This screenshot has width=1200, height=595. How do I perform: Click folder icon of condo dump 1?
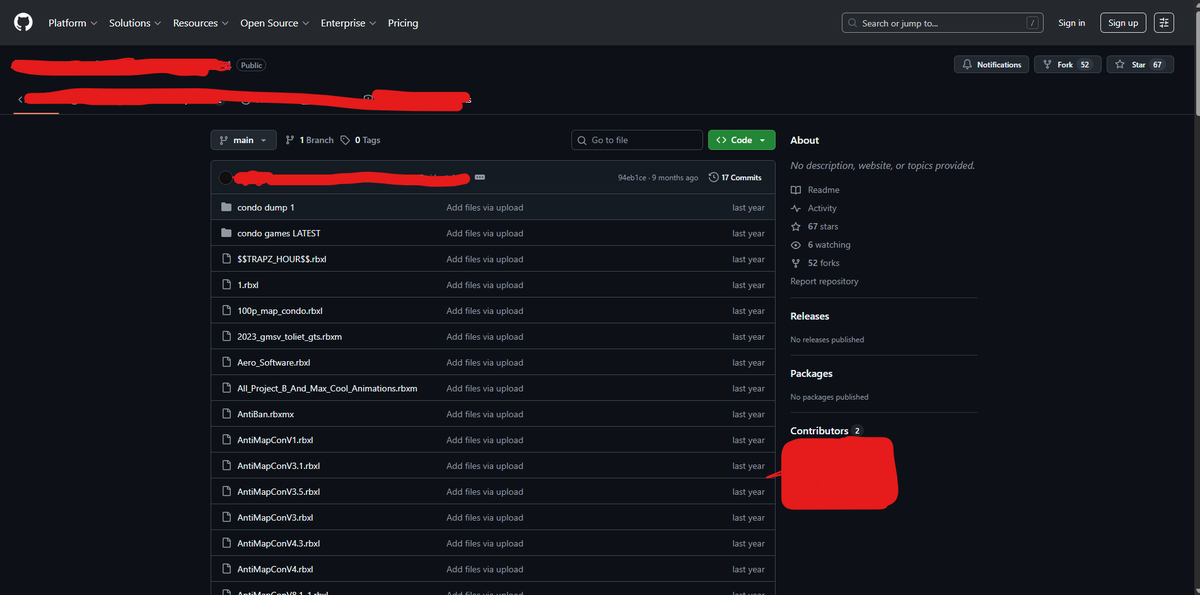tap(227, 208)
